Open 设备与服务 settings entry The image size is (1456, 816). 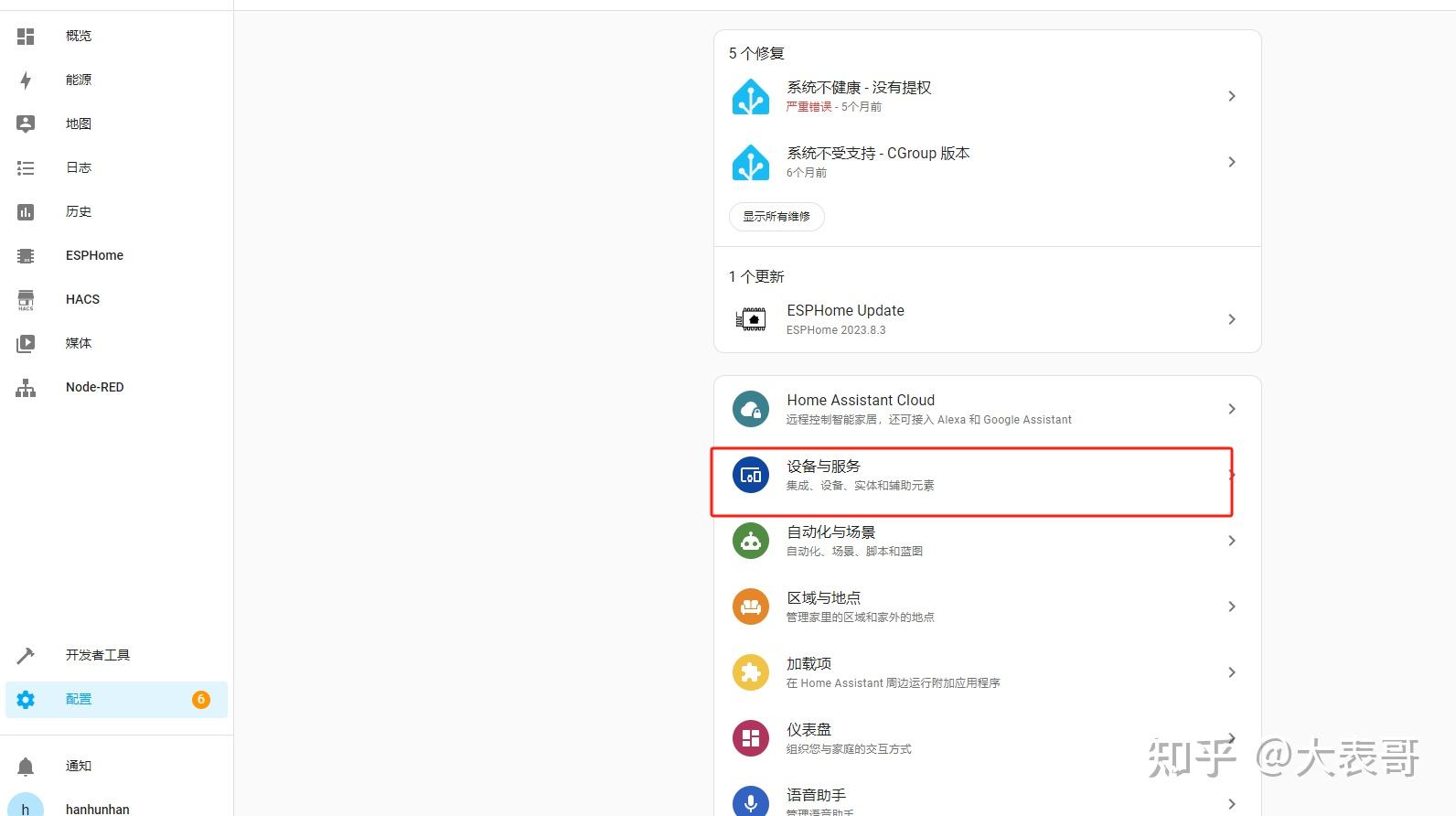[988, 475]
